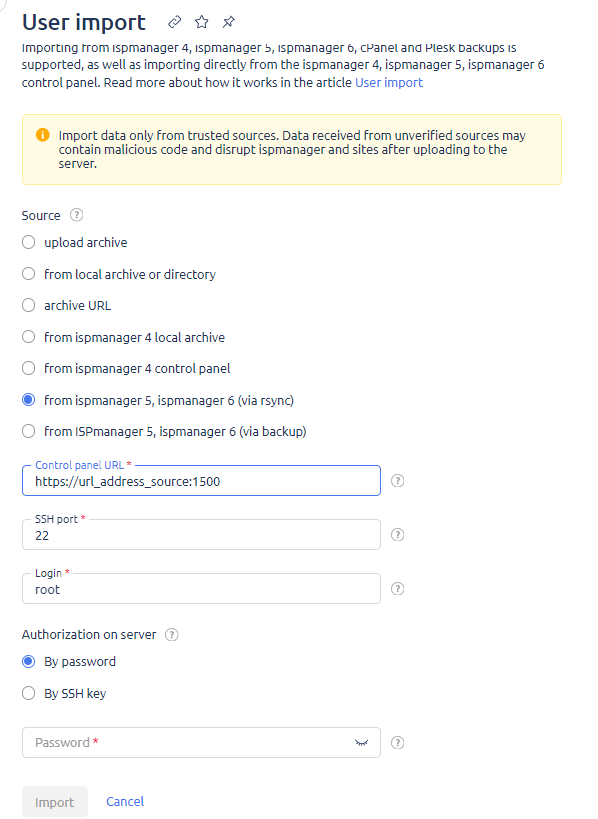Click the trusted sources warning text
598x819 pixels.
pyautogui.click(x=291, y=149)
